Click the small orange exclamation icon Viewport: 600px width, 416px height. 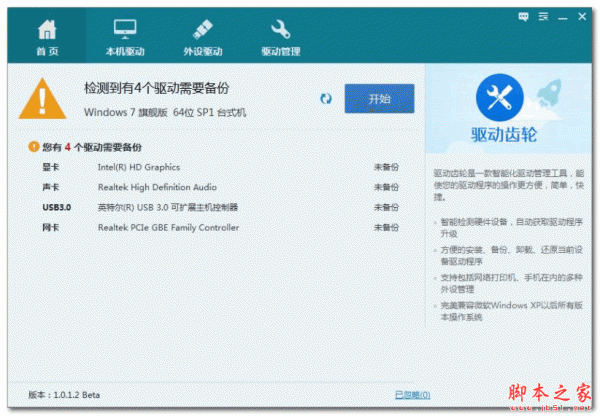pos(34,147)
